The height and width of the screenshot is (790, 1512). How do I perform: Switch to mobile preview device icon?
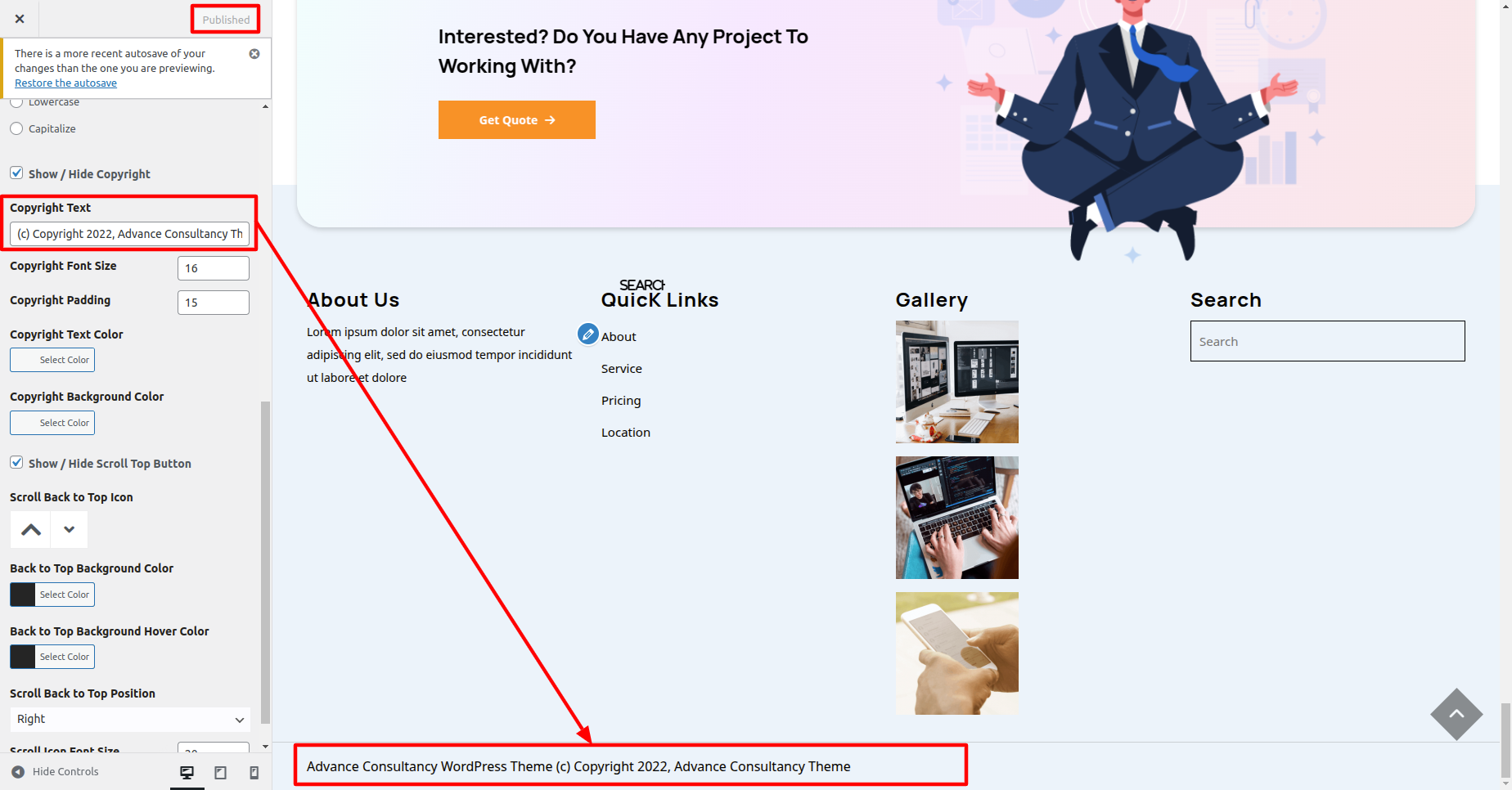pyautogui.click(x=254, y=772)
